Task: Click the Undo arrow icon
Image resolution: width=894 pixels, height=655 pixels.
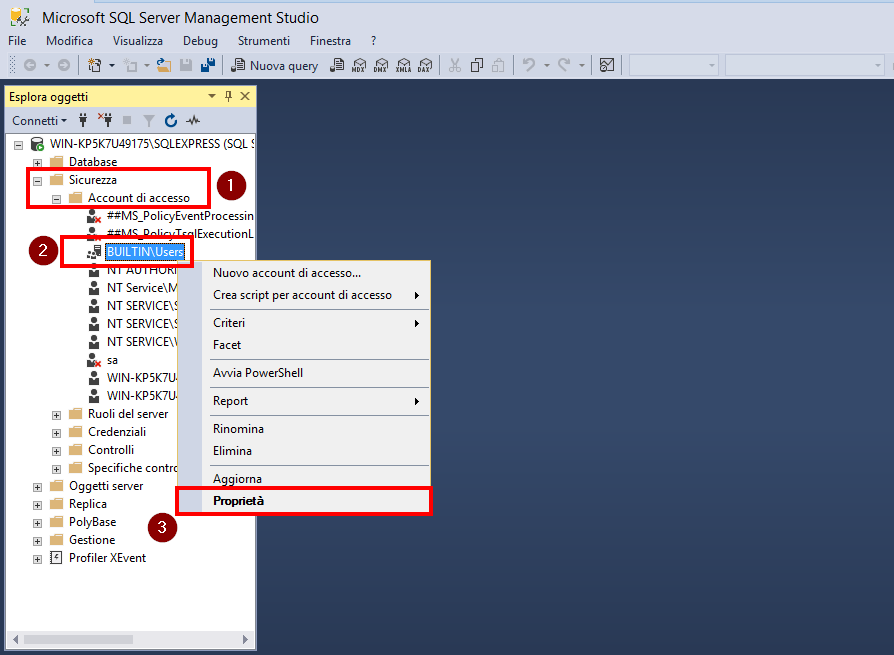Action: point(529,66)
